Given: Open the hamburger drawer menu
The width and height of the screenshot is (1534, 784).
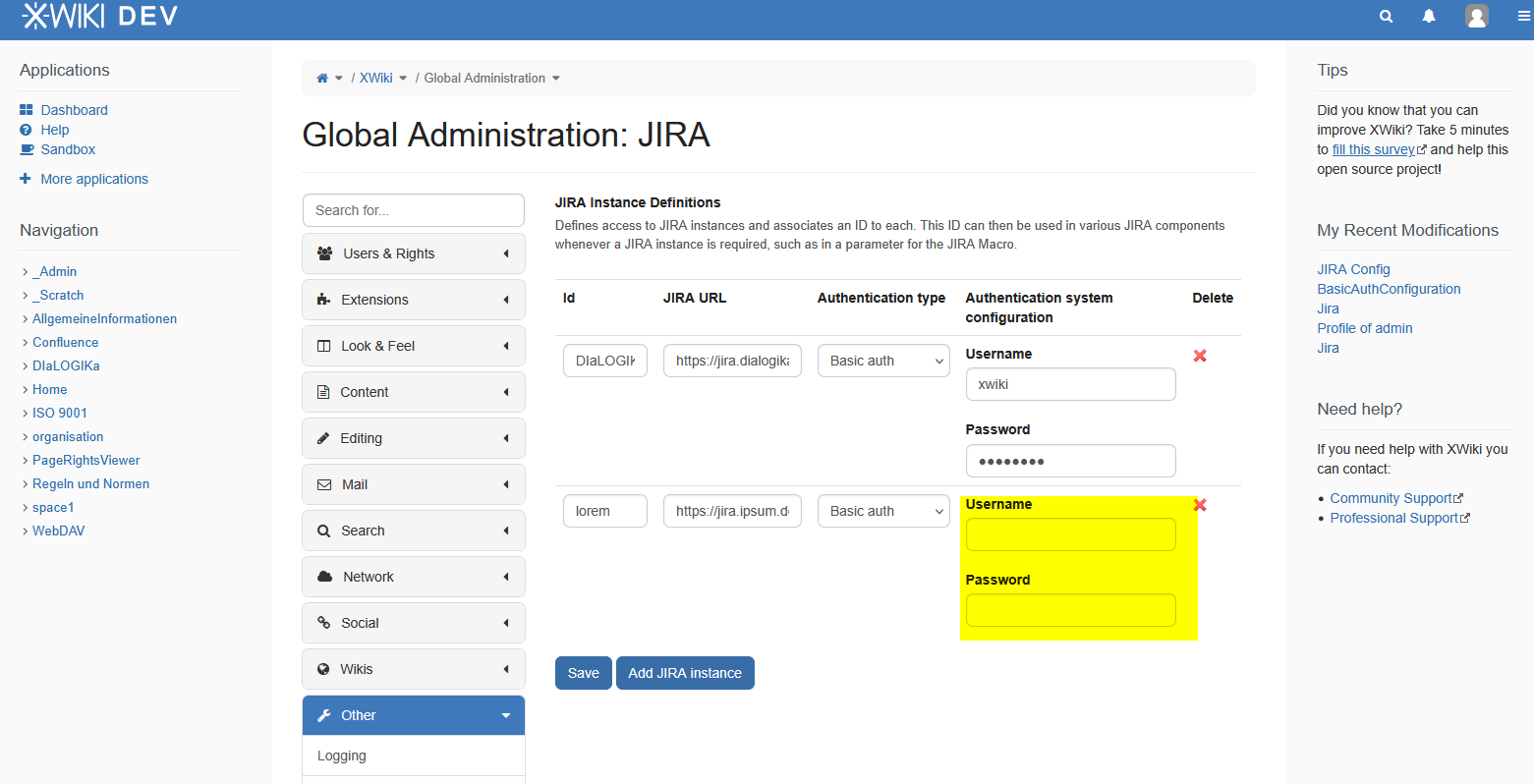Looking at the screenshot, I should pyautogui.click(x=1523, y=16).
